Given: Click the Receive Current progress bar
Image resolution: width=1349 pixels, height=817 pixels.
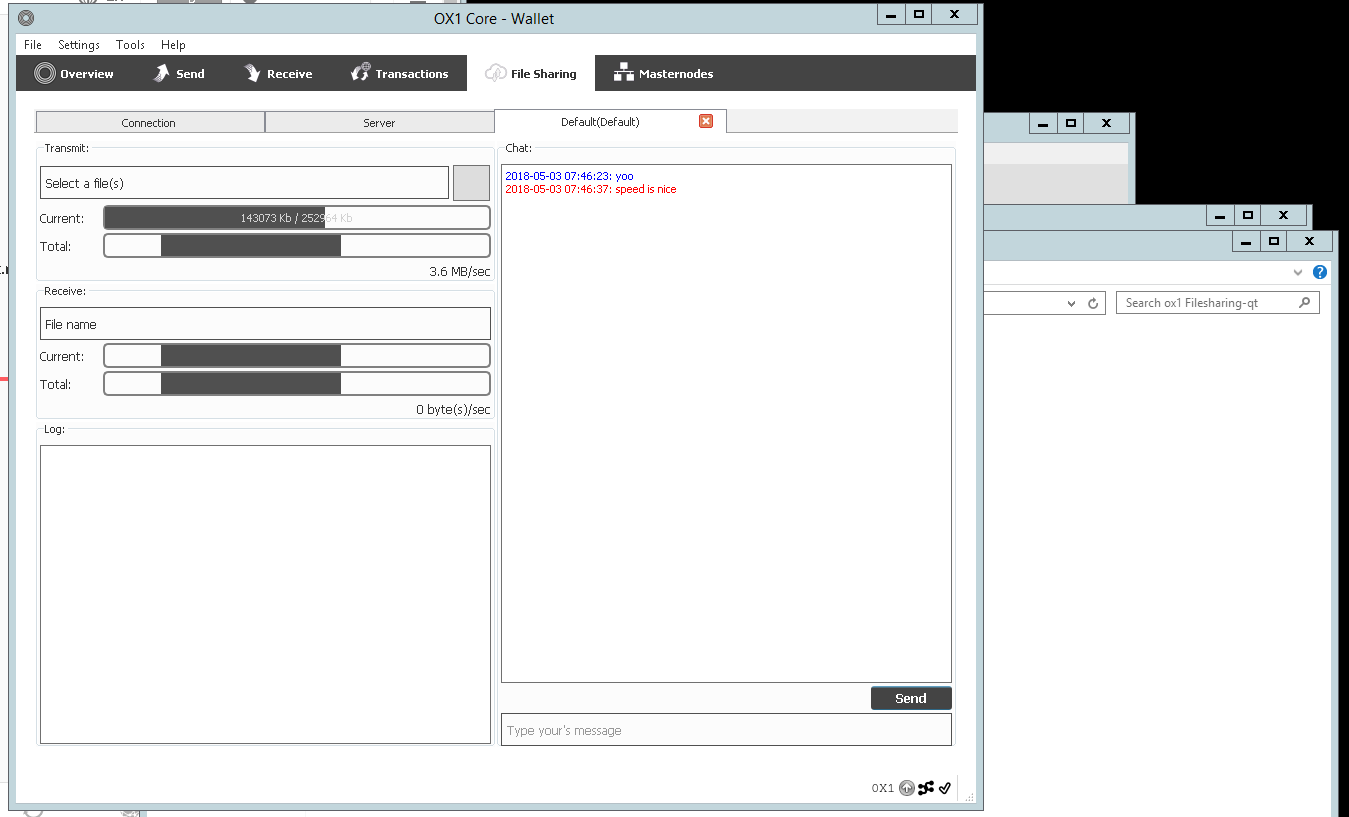Looking at the screenshot, I should (297, 356).
